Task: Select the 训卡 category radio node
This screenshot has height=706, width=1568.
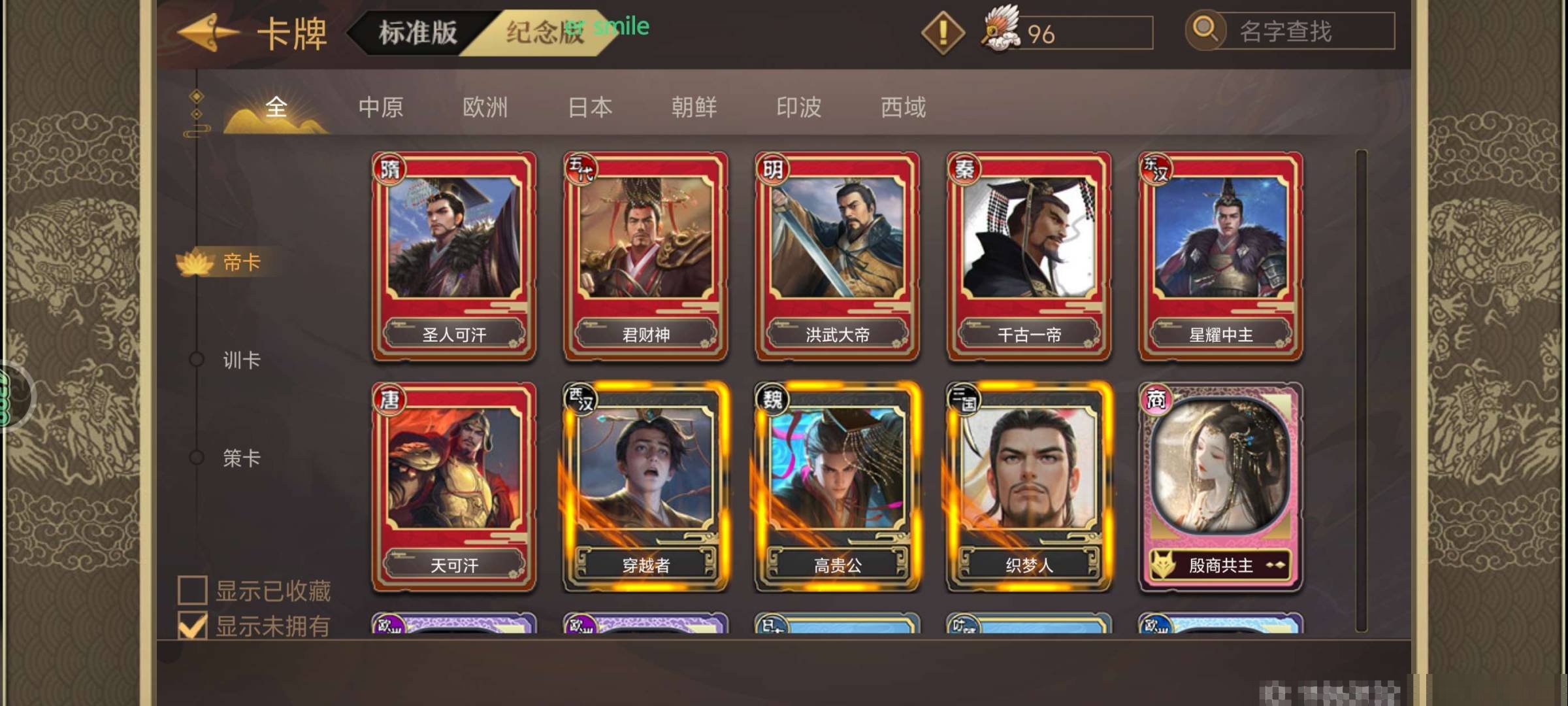Action: click(196, 359)
